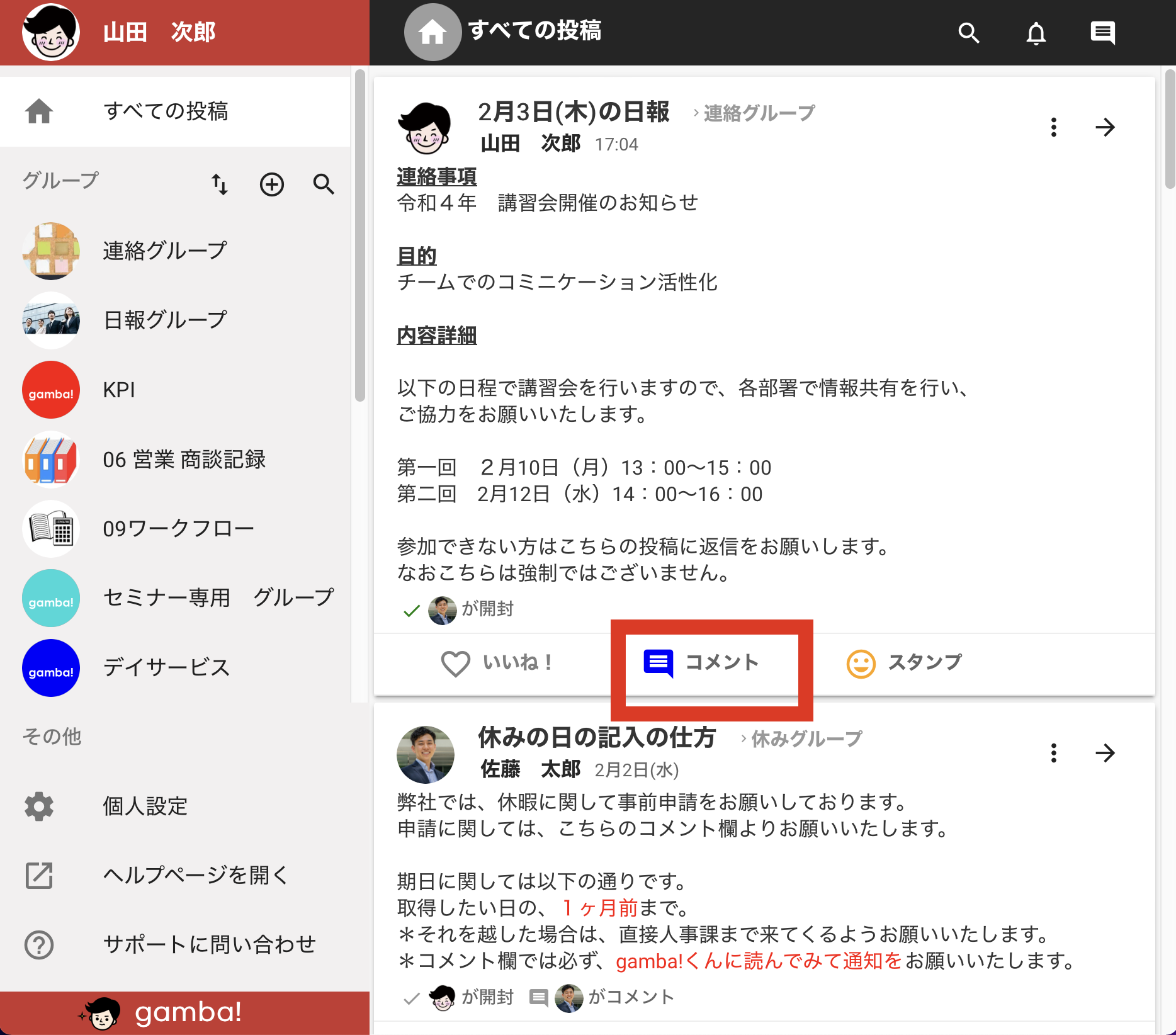Open search from the top bar
Image resolution: width=1176 pixels, height=1035 pixels.
pos(969,33)
